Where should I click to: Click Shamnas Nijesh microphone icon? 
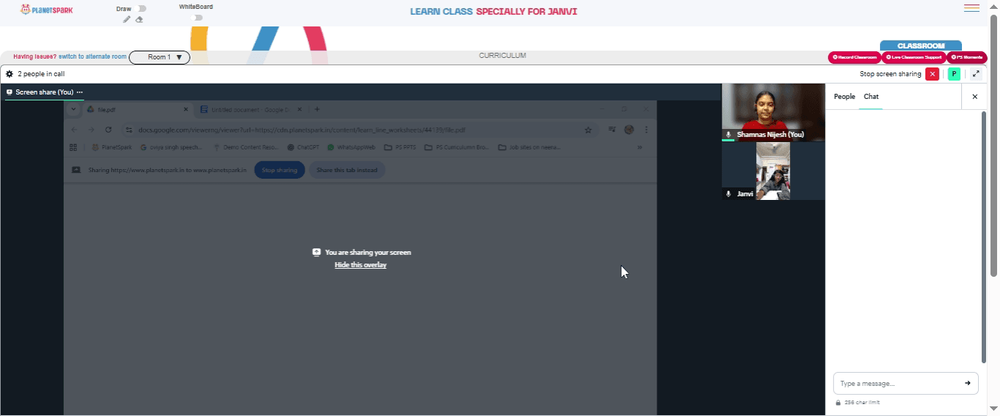coord(728,135)
